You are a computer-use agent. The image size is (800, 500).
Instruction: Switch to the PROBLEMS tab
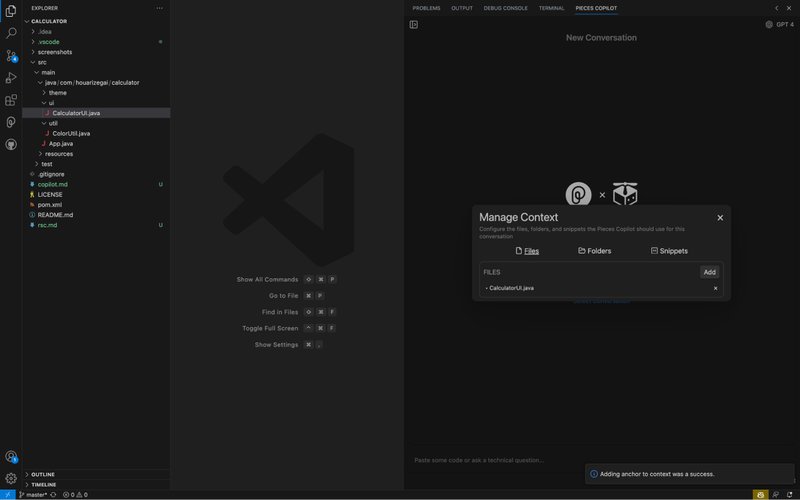[426, 8]
